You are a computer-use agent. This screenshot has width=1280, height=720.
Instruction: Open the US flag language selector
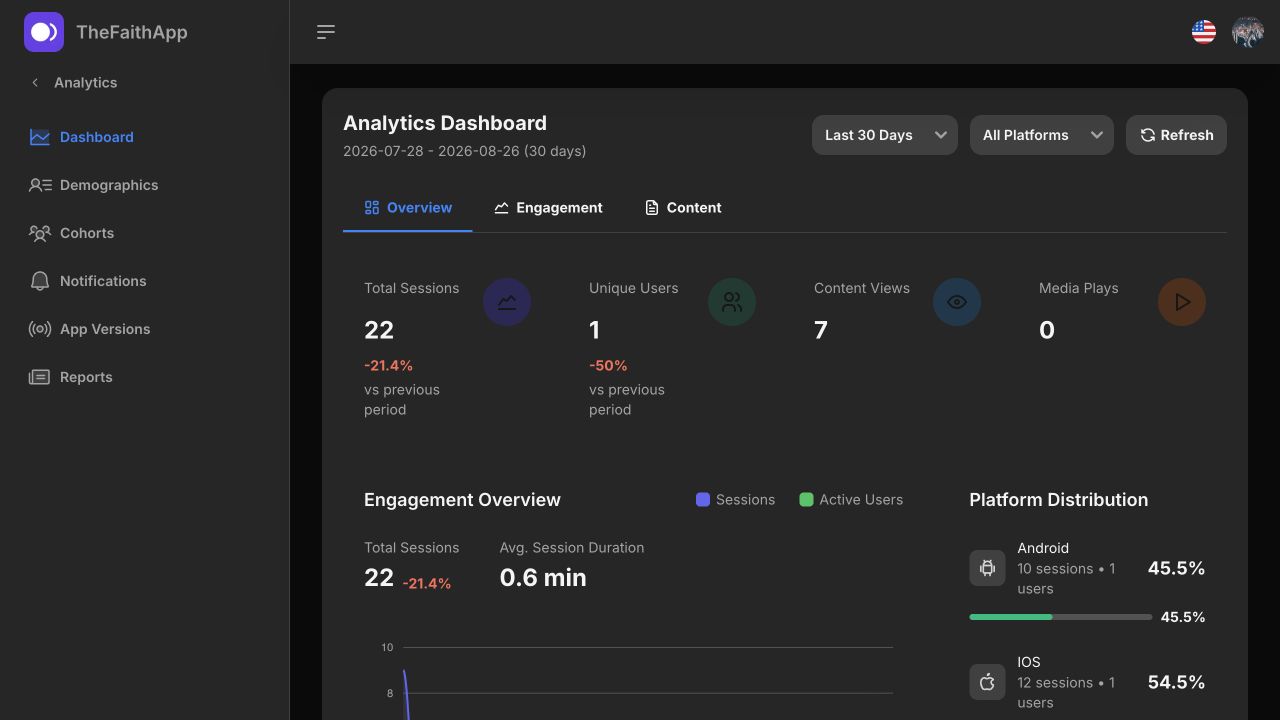click(x=1204, y=32)
